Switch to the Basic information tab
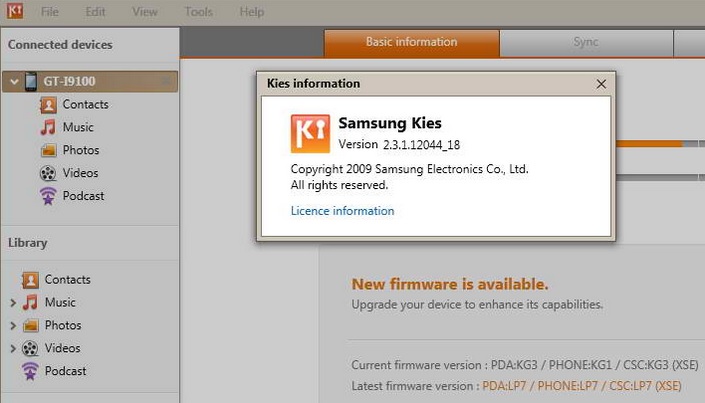The height and width of the screenshot is (403, 705). [411, 43]
